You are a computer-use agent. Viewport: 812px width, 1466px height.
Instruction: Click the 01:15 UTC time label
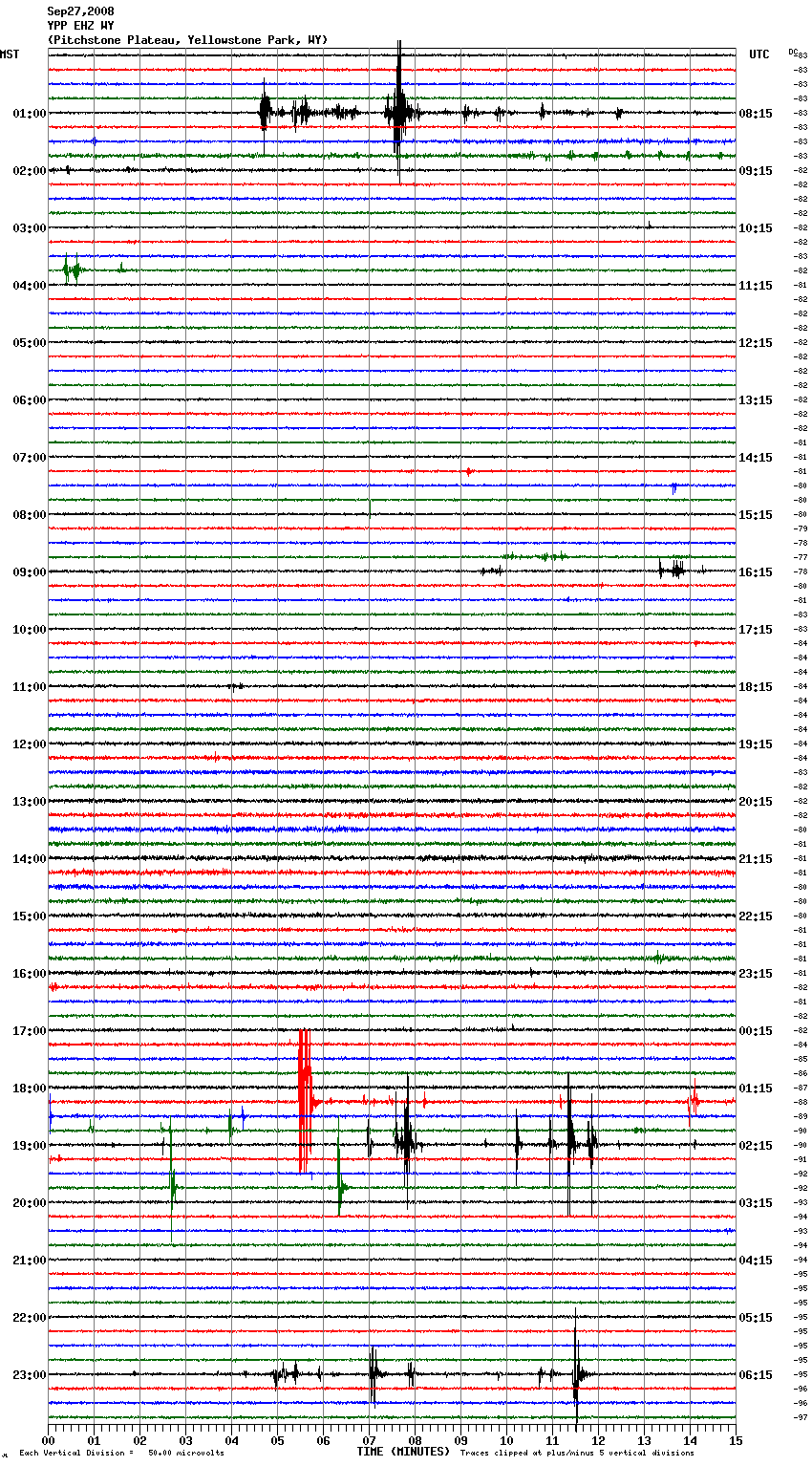[x=756, y=1089]
